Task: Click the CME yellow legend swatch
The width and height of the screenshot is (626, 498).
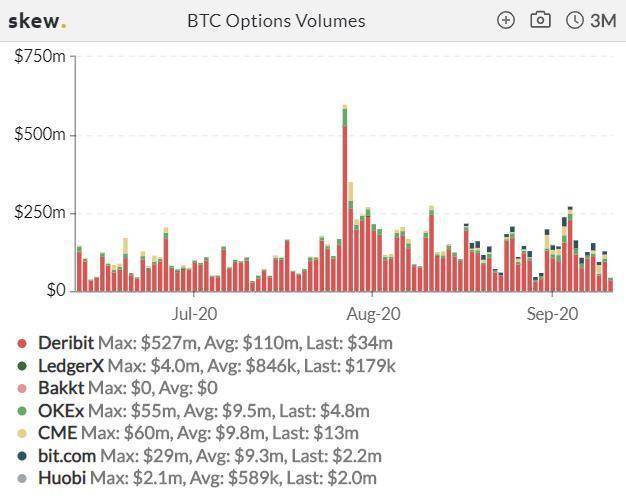Action: click(22, 433)
